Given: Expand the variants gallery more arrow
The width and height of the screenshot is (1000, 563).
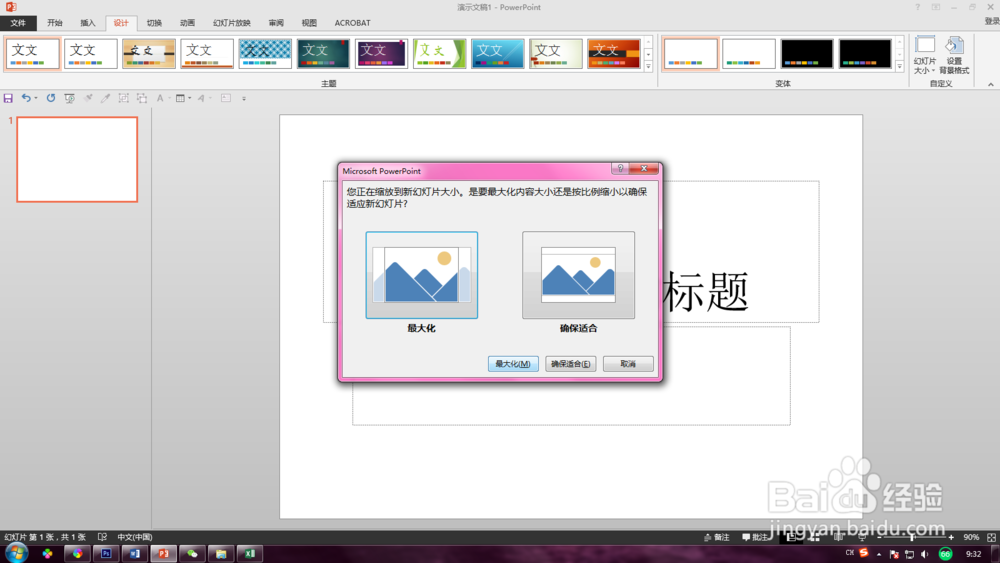Looking at the screenshot, I should point(900,66).
